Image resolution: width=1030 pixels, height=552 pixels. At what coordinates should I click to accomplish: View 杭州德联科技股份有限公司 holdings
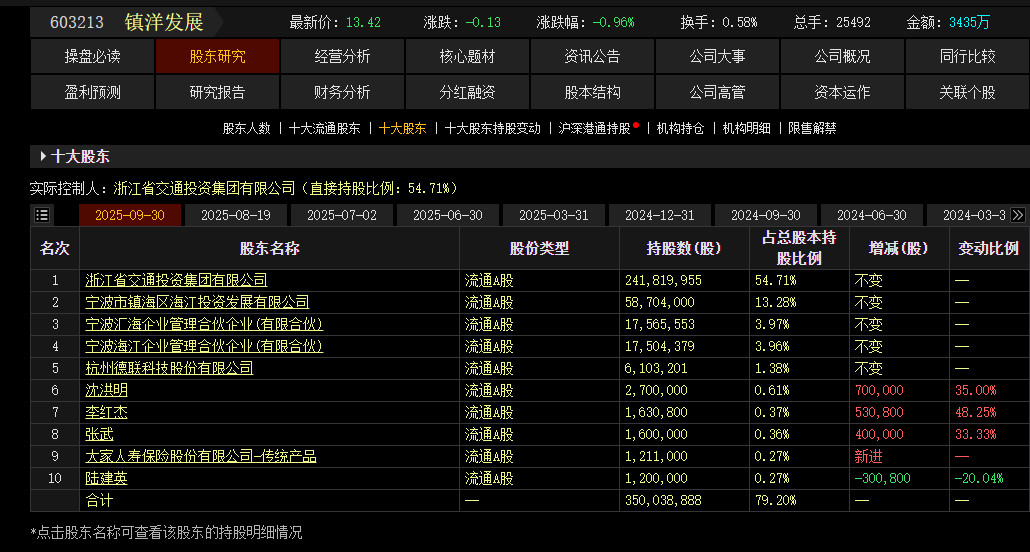169,369
